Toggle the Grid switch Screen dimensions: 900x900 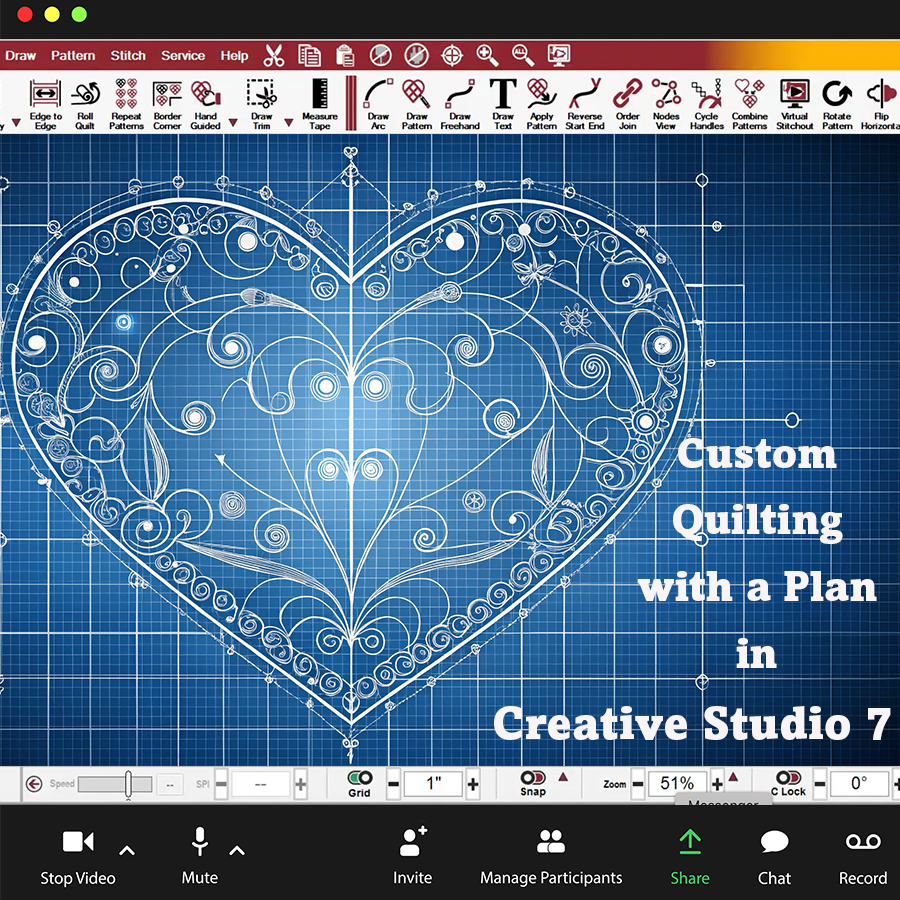[x=359, y=778]
